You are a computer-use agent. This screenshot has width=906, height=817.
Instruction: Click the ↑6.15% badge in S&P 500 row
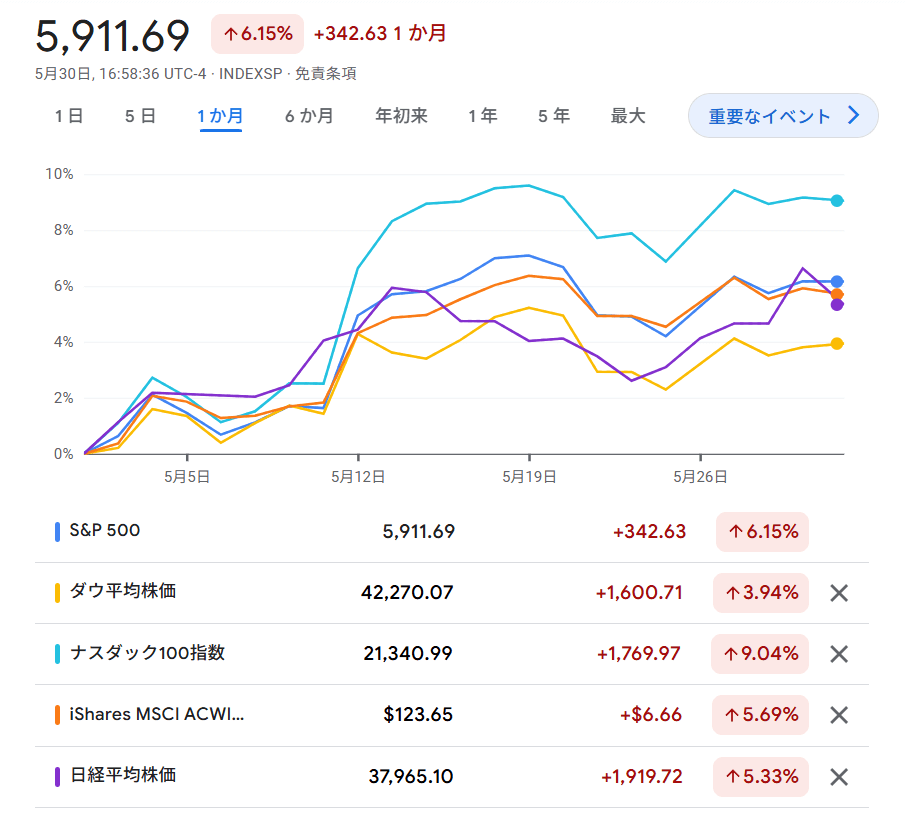tap(763, 532)
